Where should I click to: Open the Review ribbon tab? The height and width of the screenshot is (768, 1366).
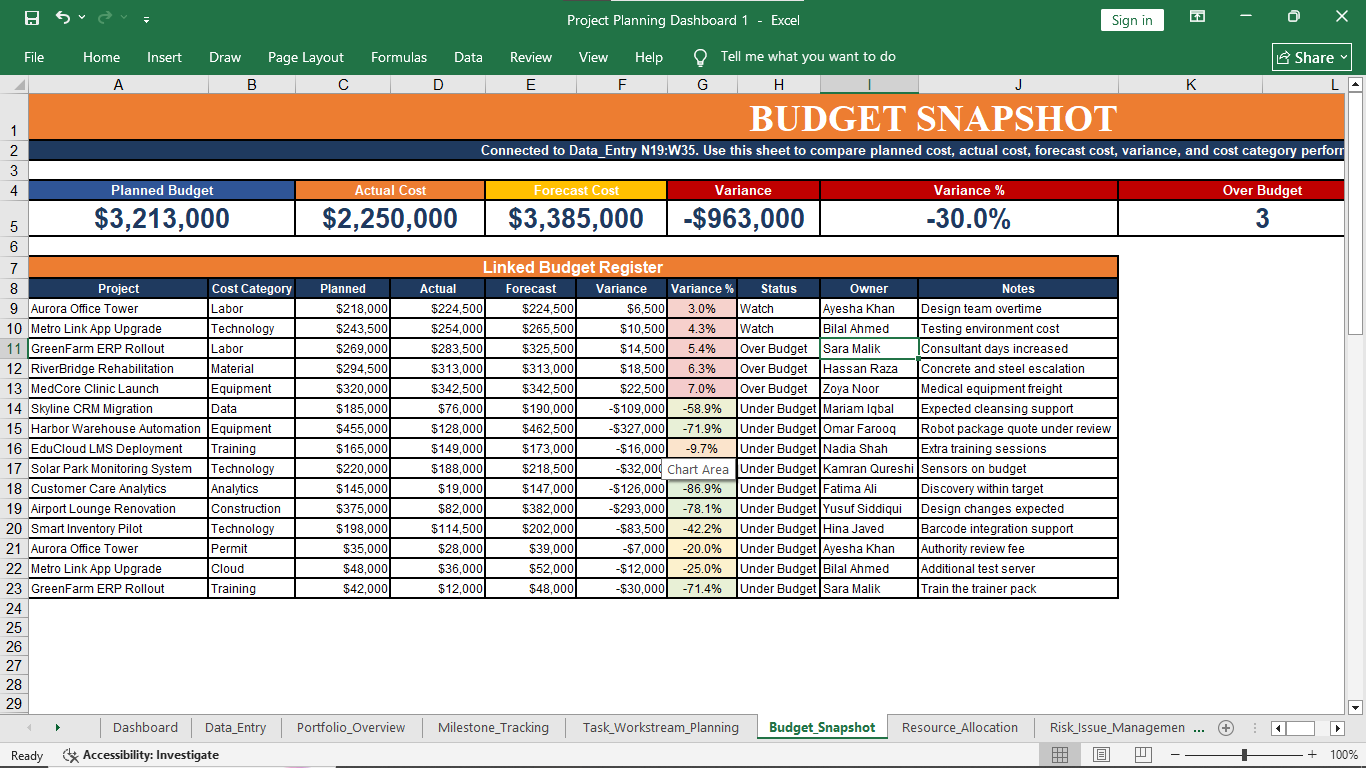(531, 57)
